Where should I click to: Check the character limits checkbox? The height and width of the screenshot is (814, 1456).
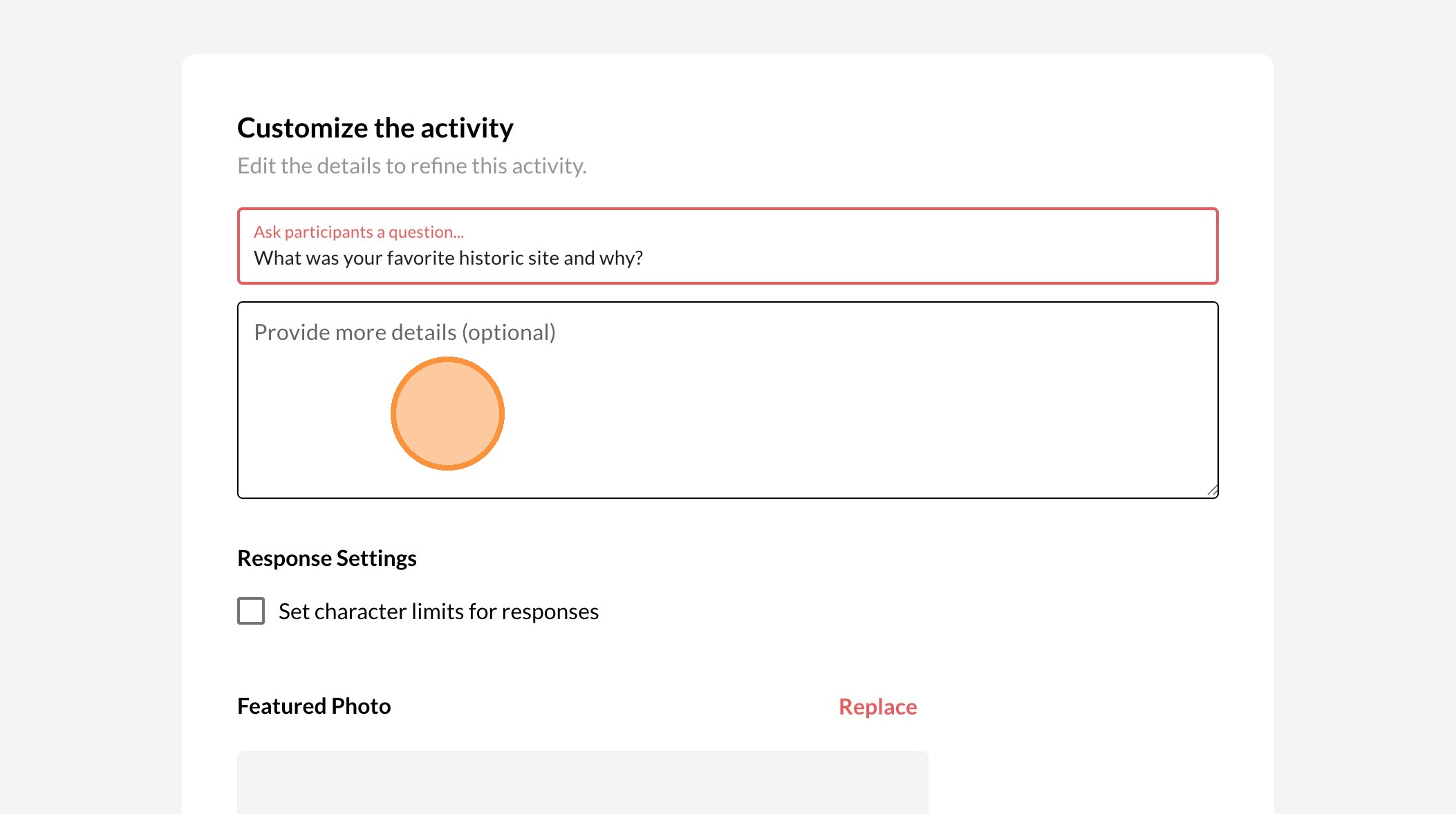[x=251, y=611]
